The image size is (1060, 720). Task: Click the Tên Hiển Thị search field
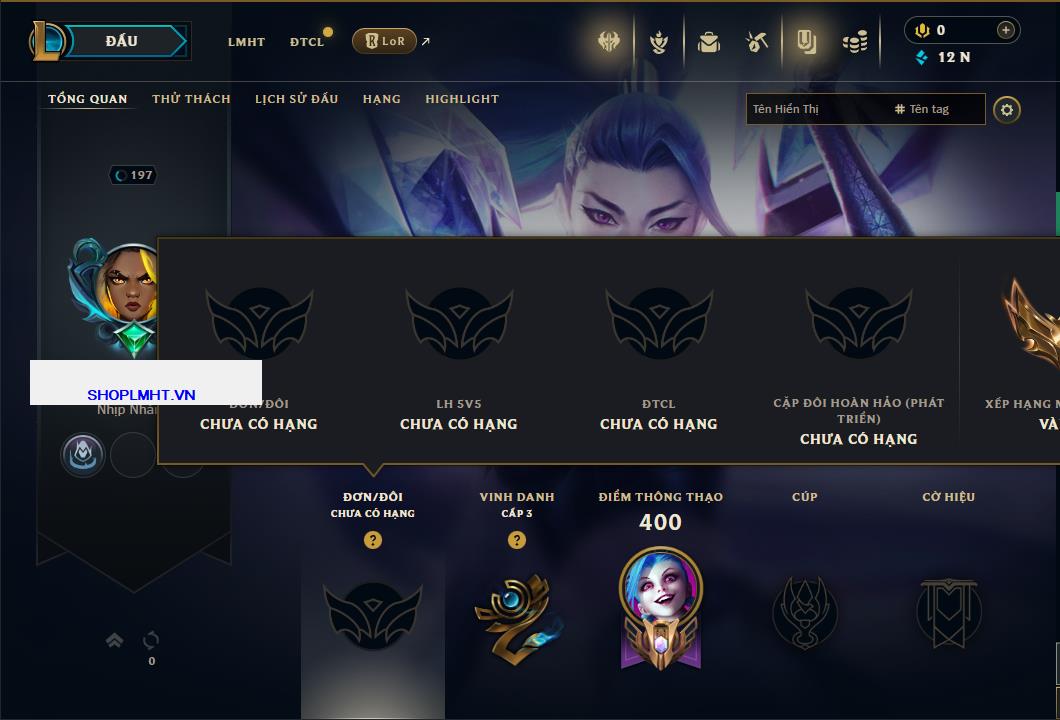[819, 109]
